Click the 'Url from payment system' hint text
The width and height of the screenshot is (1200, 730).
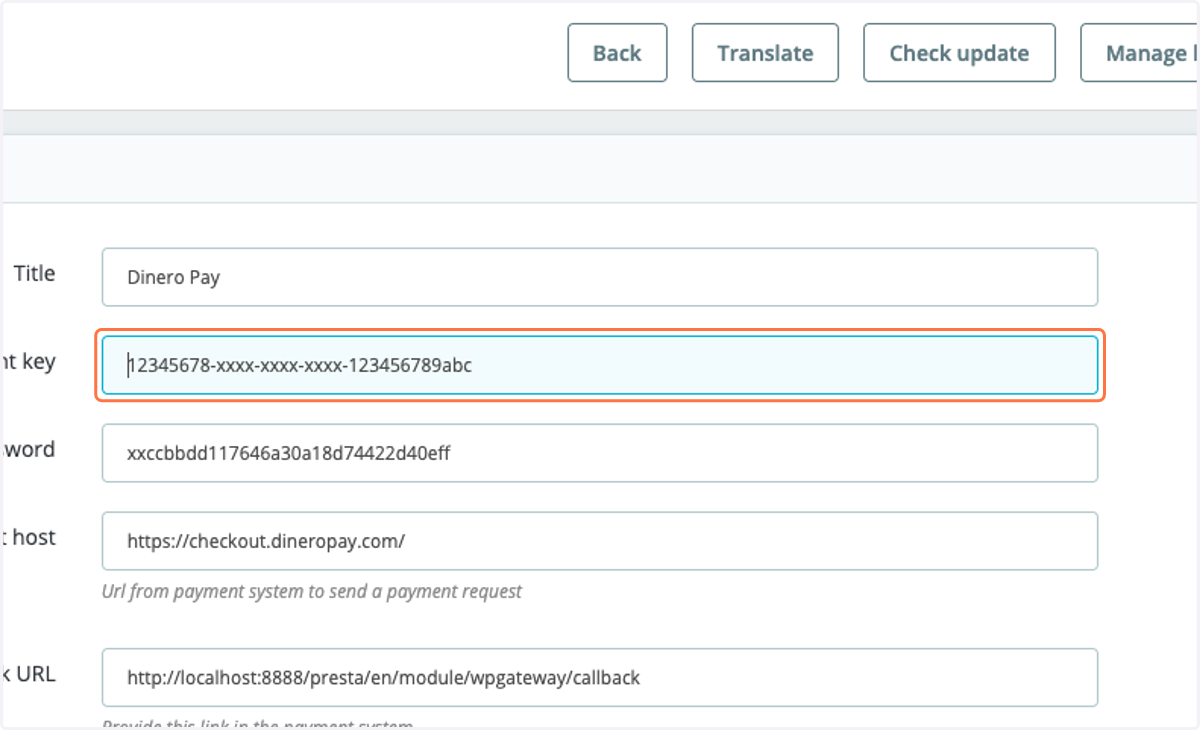[x=312, y=591]
